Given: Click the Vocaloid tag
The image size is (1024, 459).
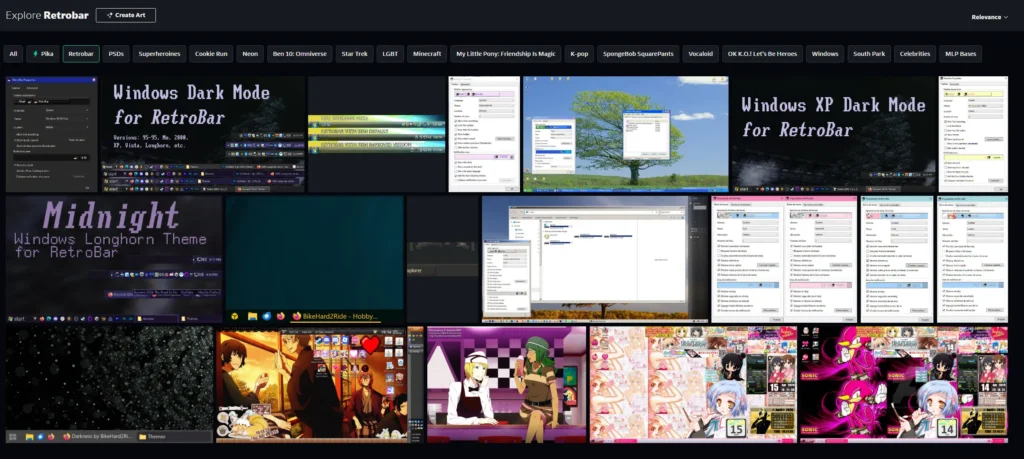Looking at the screenshot, I should (x=701, y=53).
